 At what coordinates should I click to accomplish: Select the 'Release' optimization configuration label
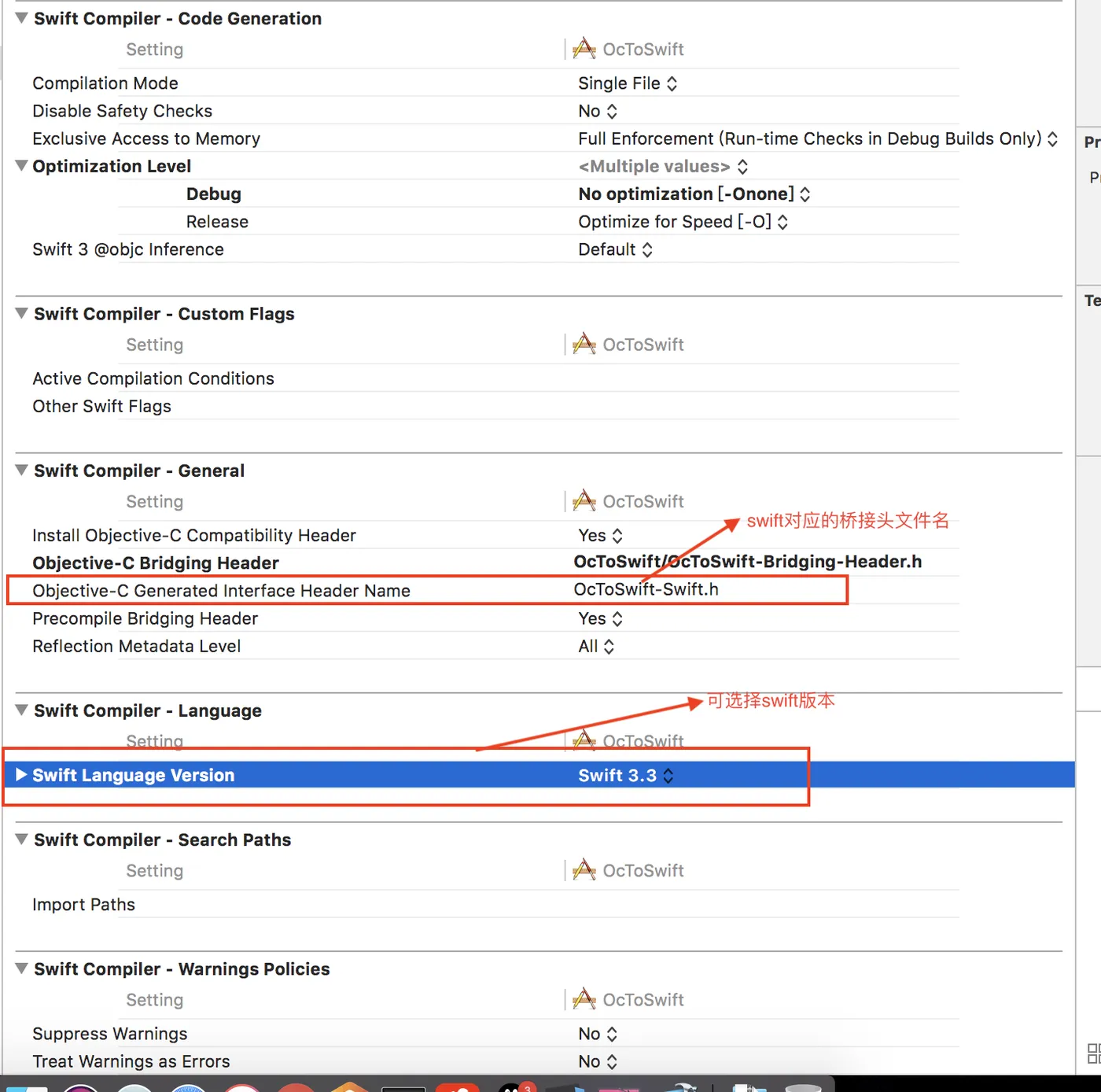pos(217,222)
